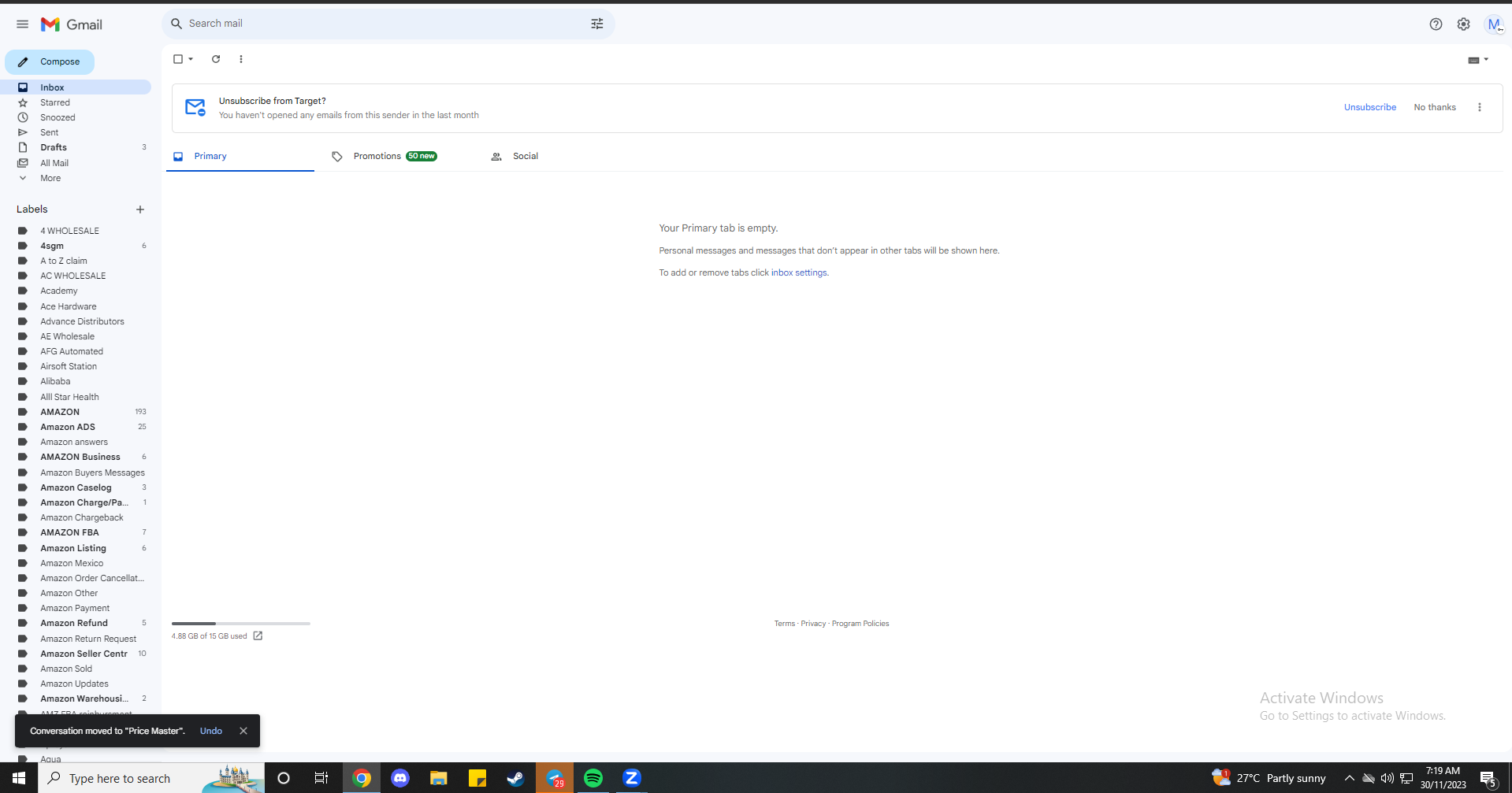Click the Cortana circle icon
The image size is (1512, 793).
pos(284,778)
